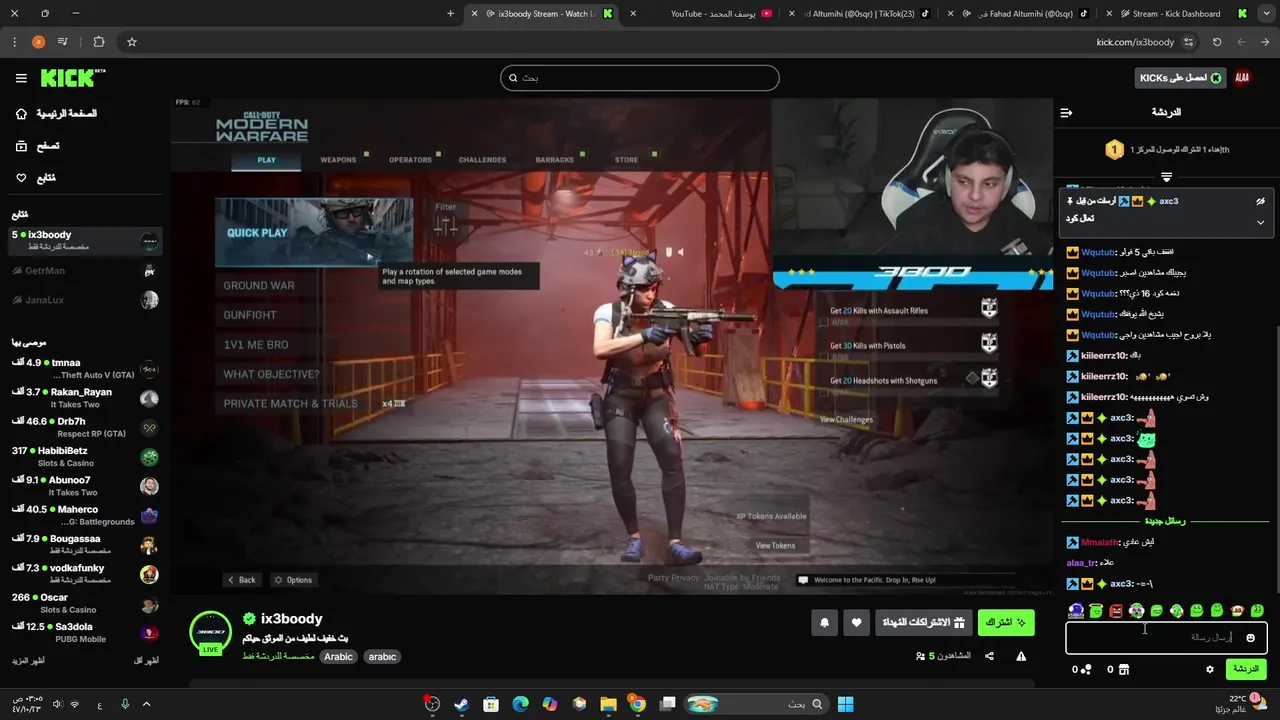The image size is (1280, 720).
Task: Share the stream via the share icon
Action: coord(989,656)
